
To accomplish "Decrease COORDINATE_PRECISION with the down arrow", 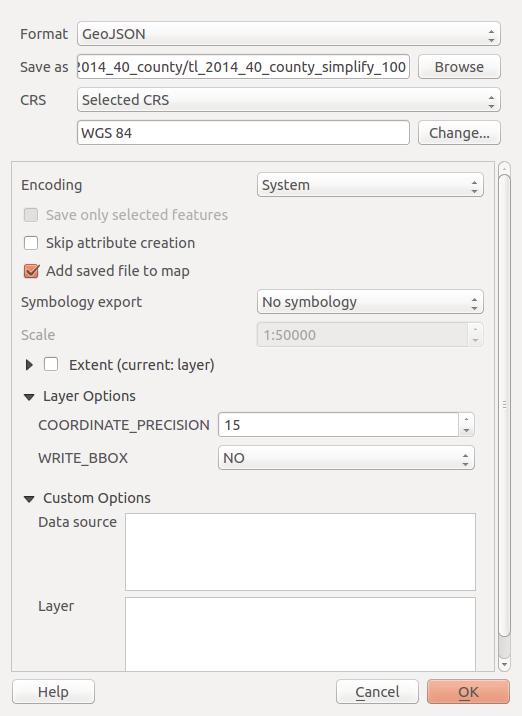I will coord(466,431).
